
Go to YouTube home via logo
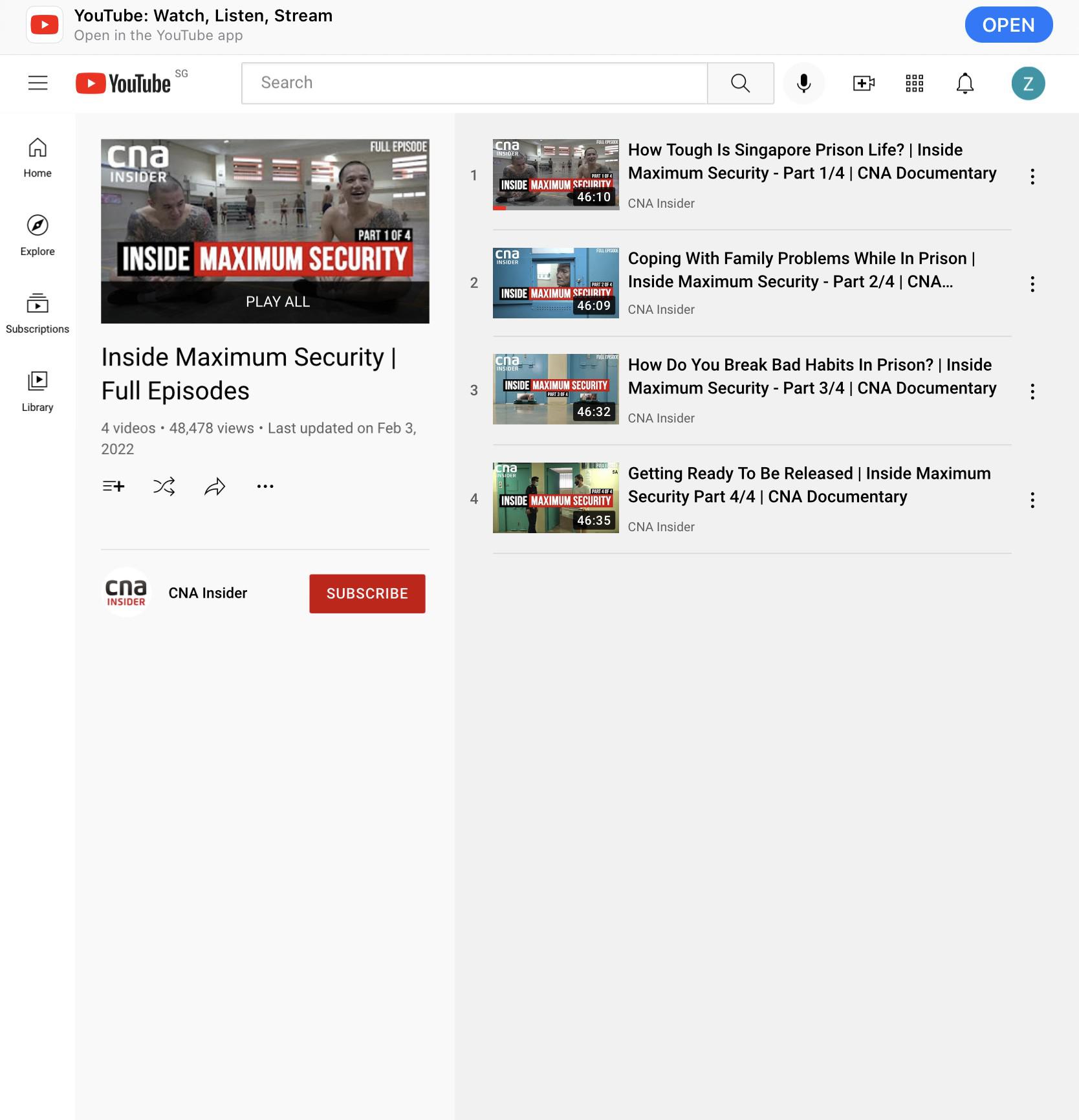(x=124, y=83)
